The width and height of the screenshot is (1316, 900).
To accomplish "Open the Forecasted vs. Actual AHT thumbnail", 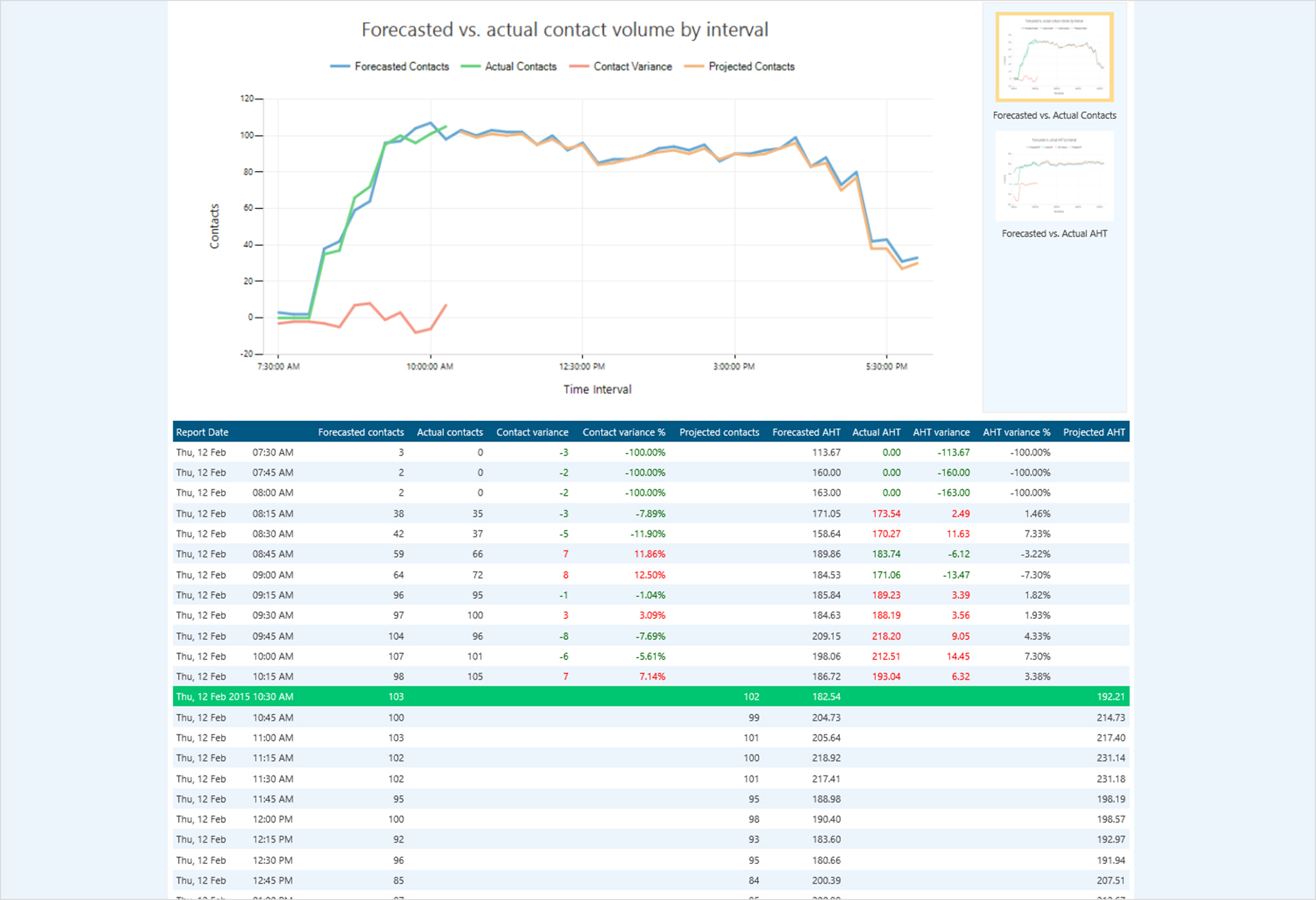I will click(x=1054, y=175).
